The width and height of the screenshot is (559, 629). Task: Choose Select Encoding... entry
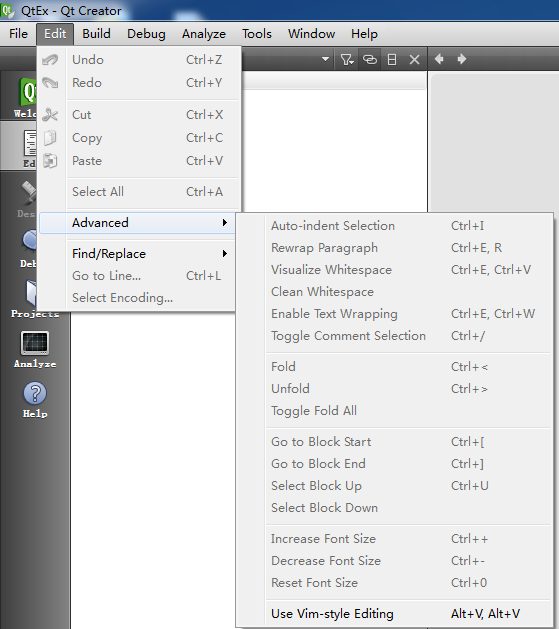coord(136,298)
